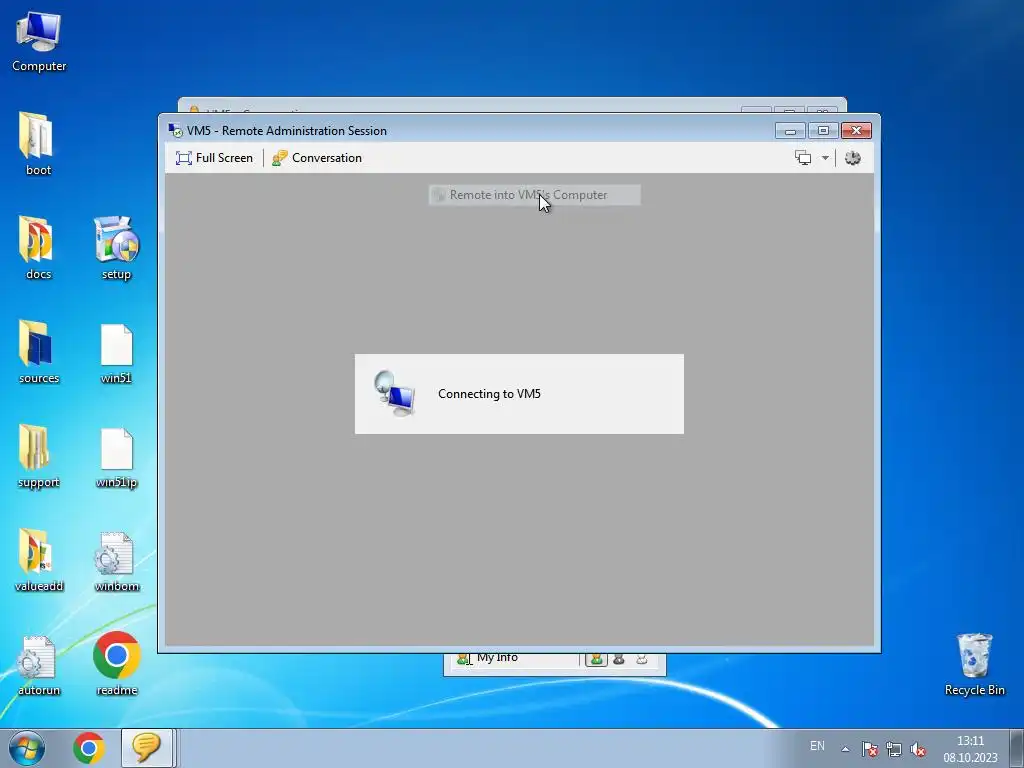
Task: Click the 'Connecting to VM5' status text
Action: 489,394
